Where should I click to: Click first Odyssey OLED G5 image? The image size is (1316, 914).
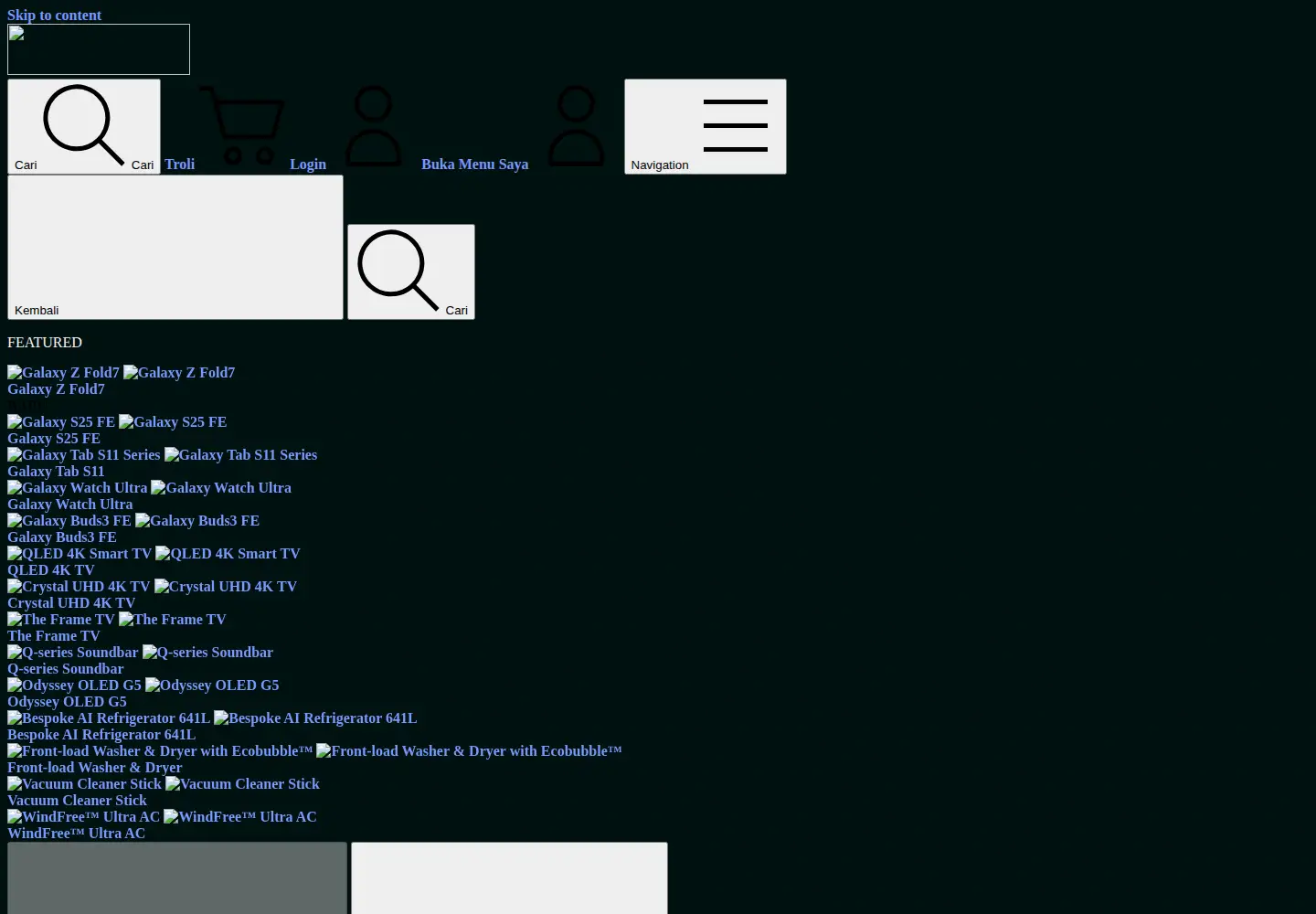tap(74, 685)
